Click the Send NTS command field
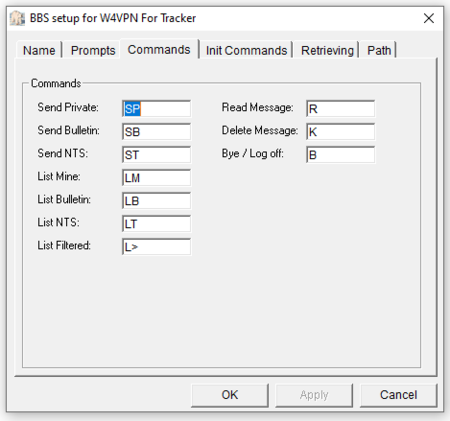Viewport: 450px width, 421px height. tap(156, 155)
